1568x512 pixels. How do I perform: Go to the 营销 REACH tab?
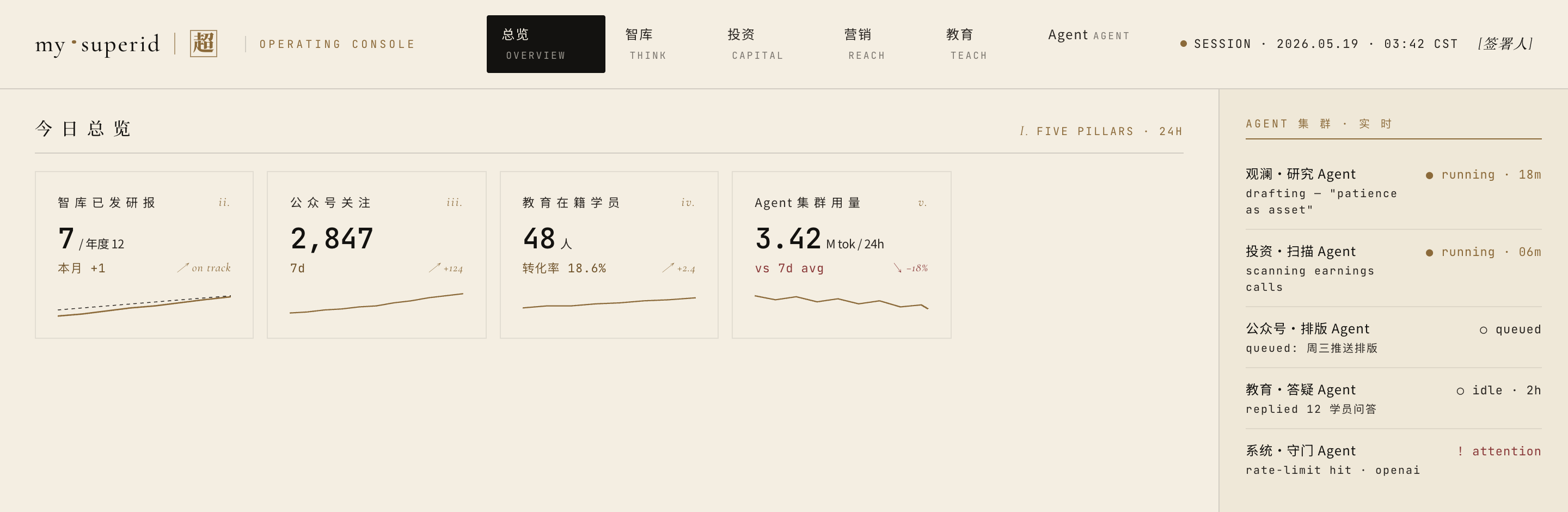(866, 44)
